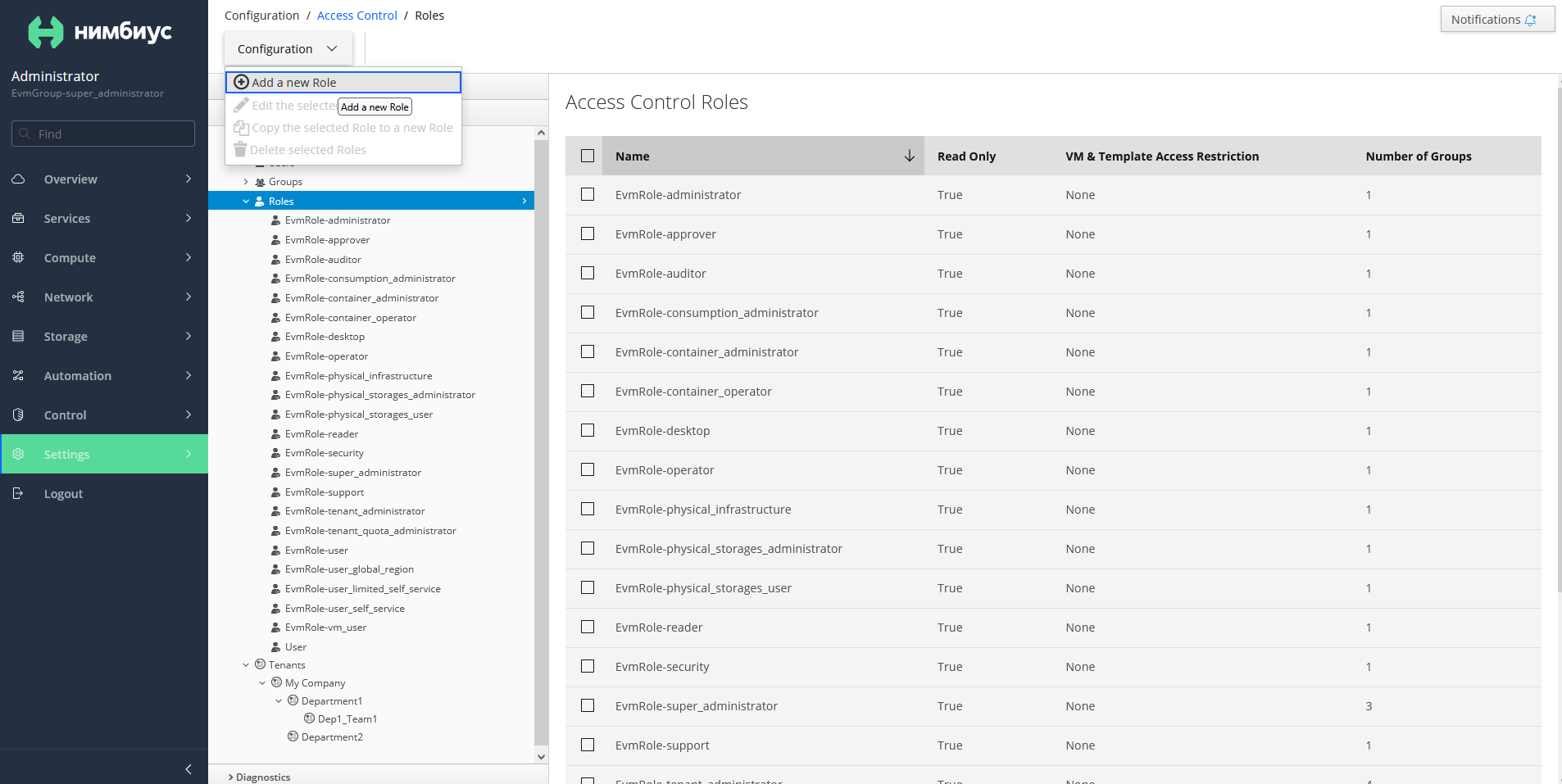1562x784 pixels.
Task: Check the EvmRole-administrator row checkbox
Action: pyautogui.click(x=588, y=194)
